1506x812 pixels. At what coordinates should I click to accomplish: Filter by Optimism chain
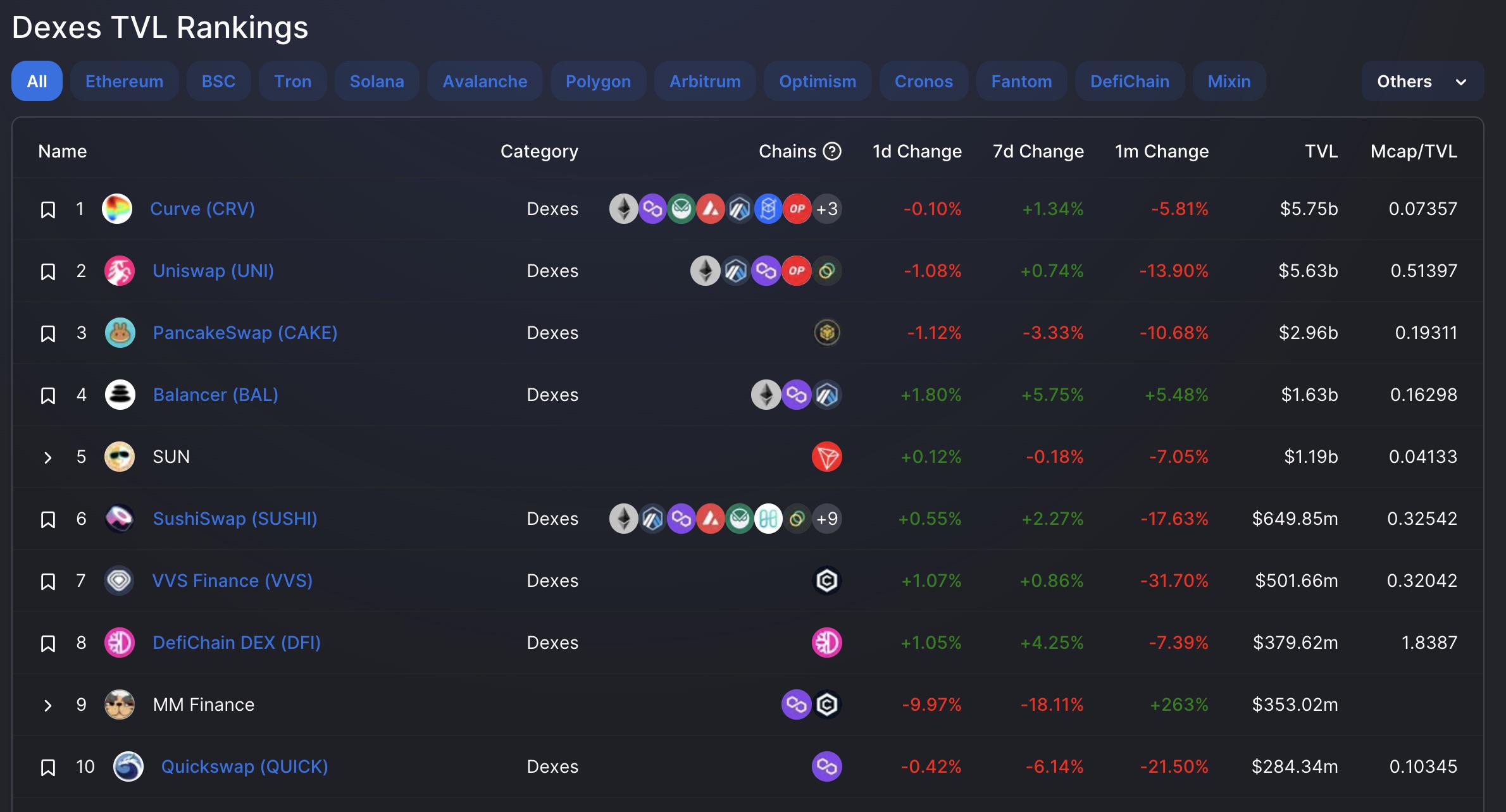(818, 82)
